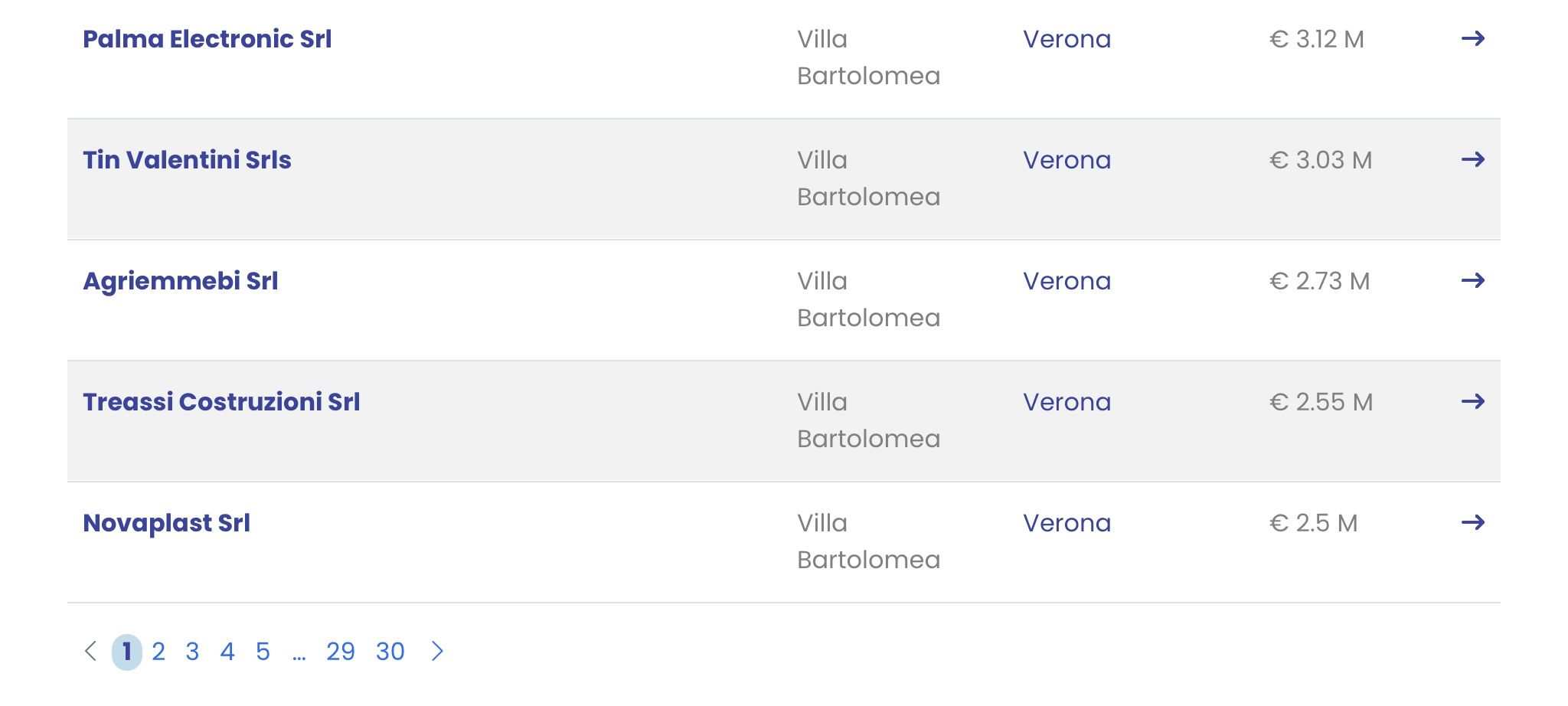Go to last page 30
Image resolution: width=1568 pixels, height=706 pixels.
pos(390,652)
